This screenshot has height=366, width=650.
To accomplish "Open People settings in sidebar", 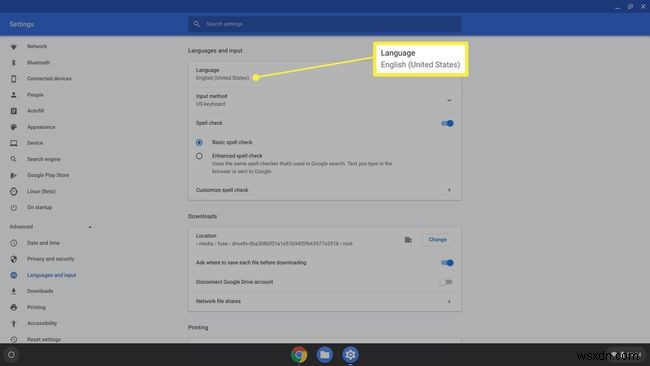I will pyautogui.click(x=35, y=95).
